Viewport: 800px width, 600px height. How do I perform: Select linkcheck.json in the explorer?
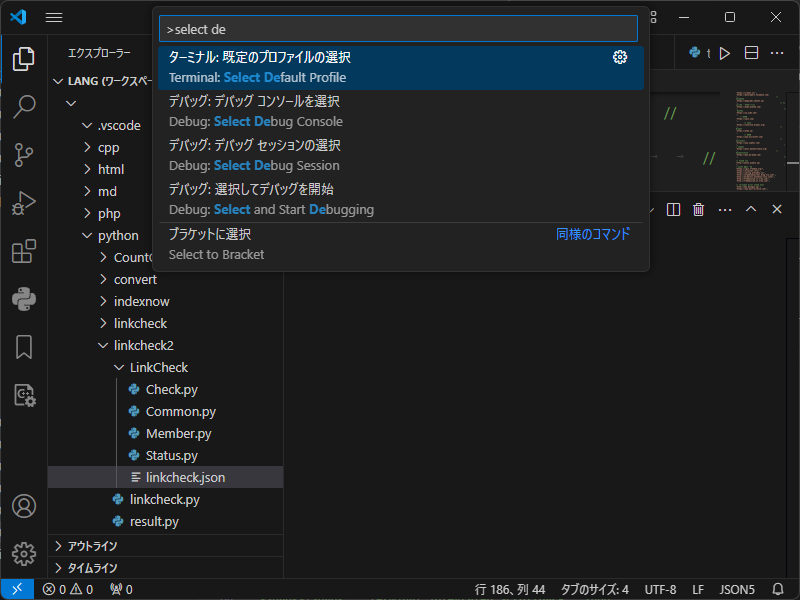pos(165,478)
